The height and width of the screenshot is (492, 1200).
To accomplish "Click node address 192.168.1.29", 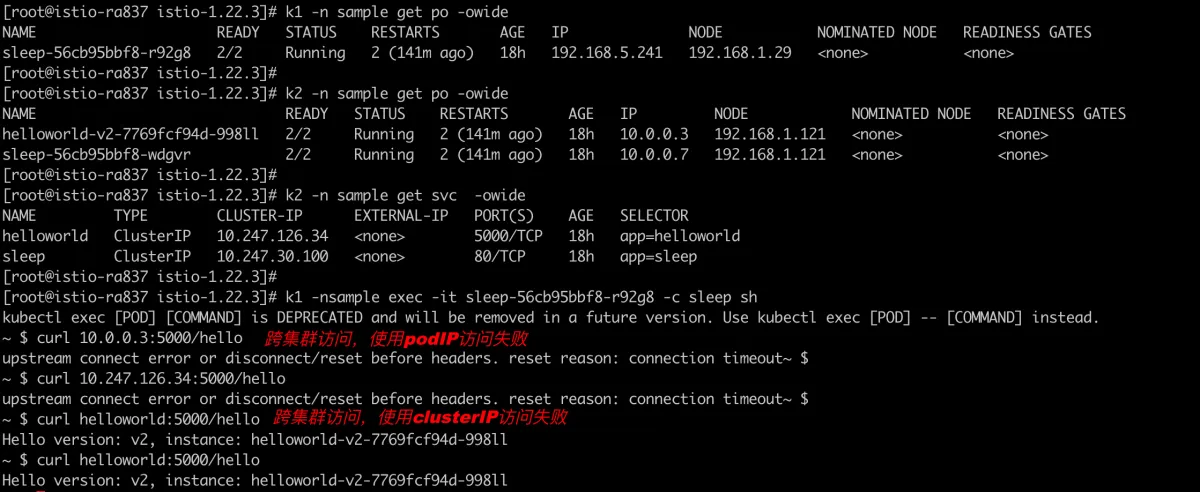I will [739, 53].
